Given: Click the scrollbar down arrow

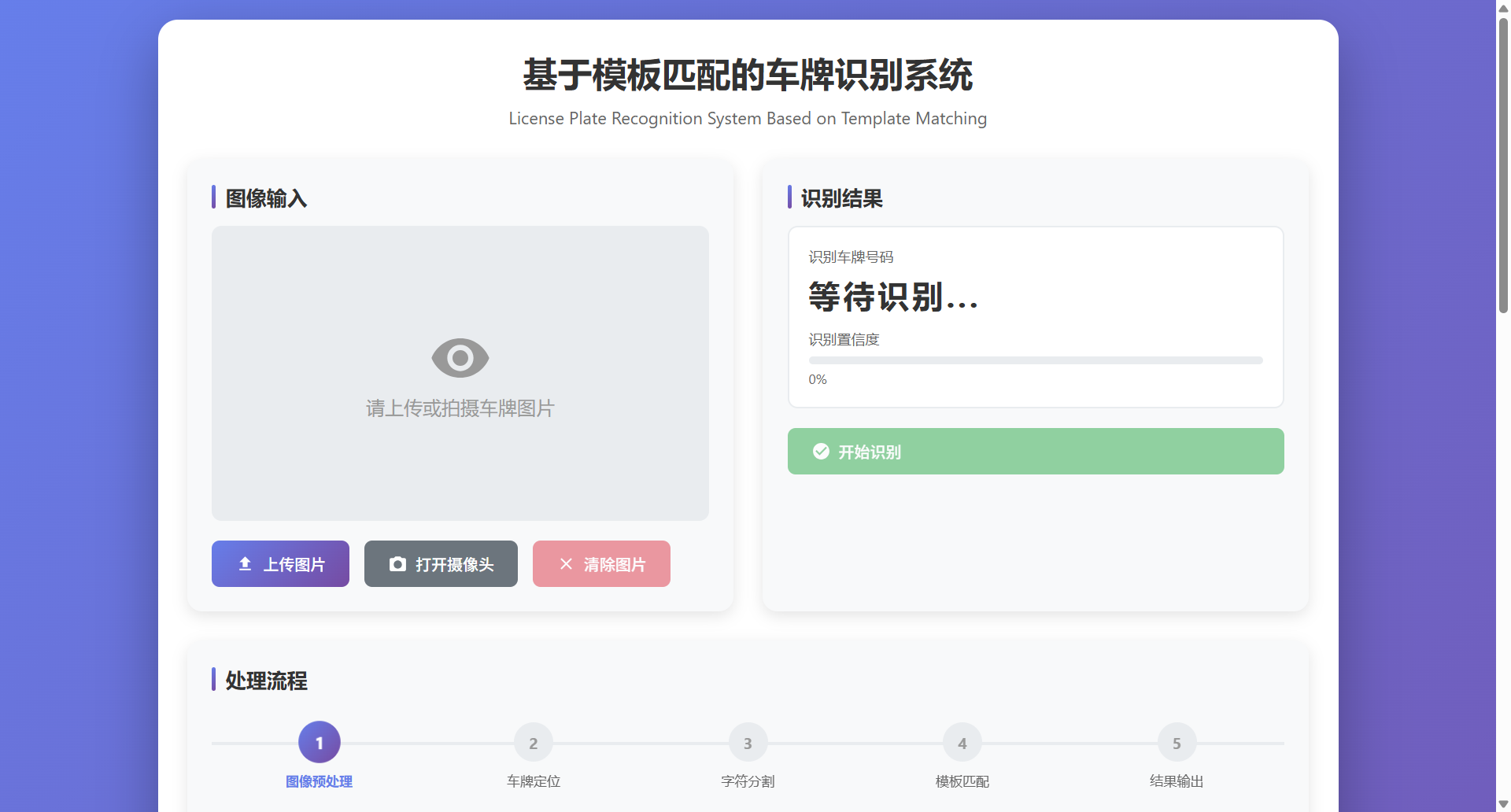Looking at the screenshot, I should click(1502, 803).
